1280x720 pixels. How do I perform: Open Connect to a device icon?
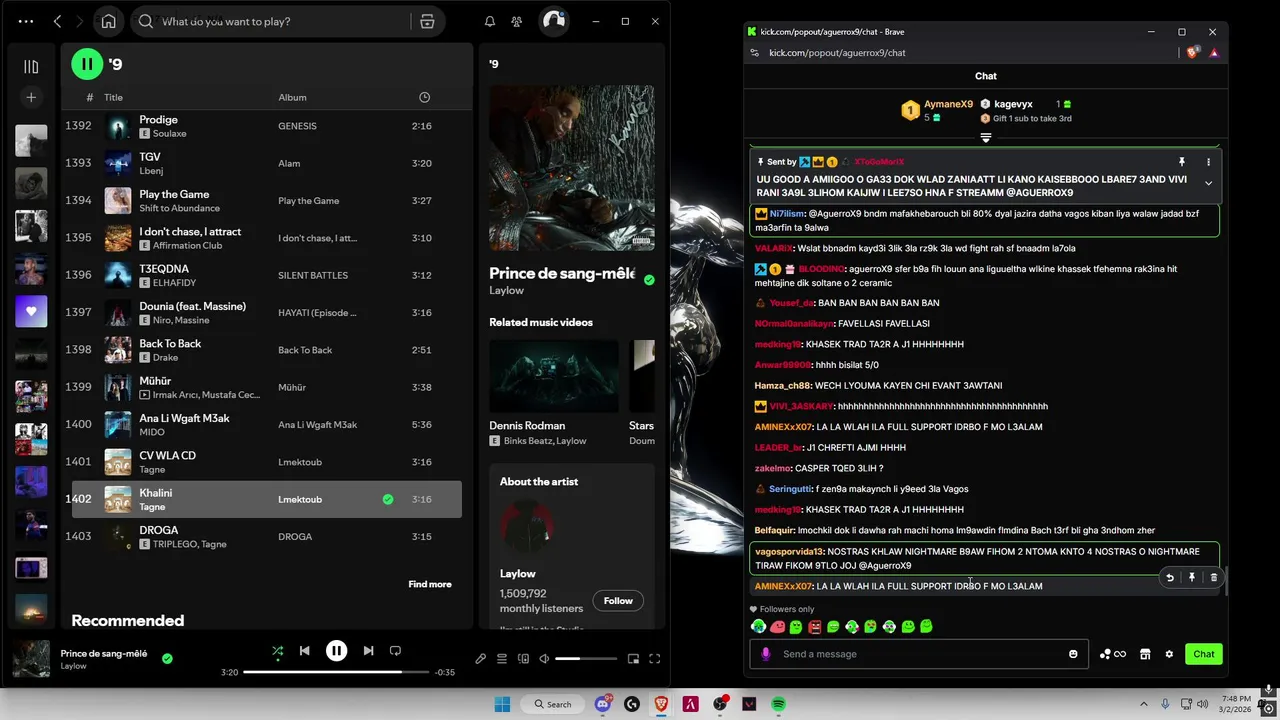[523, 659]
